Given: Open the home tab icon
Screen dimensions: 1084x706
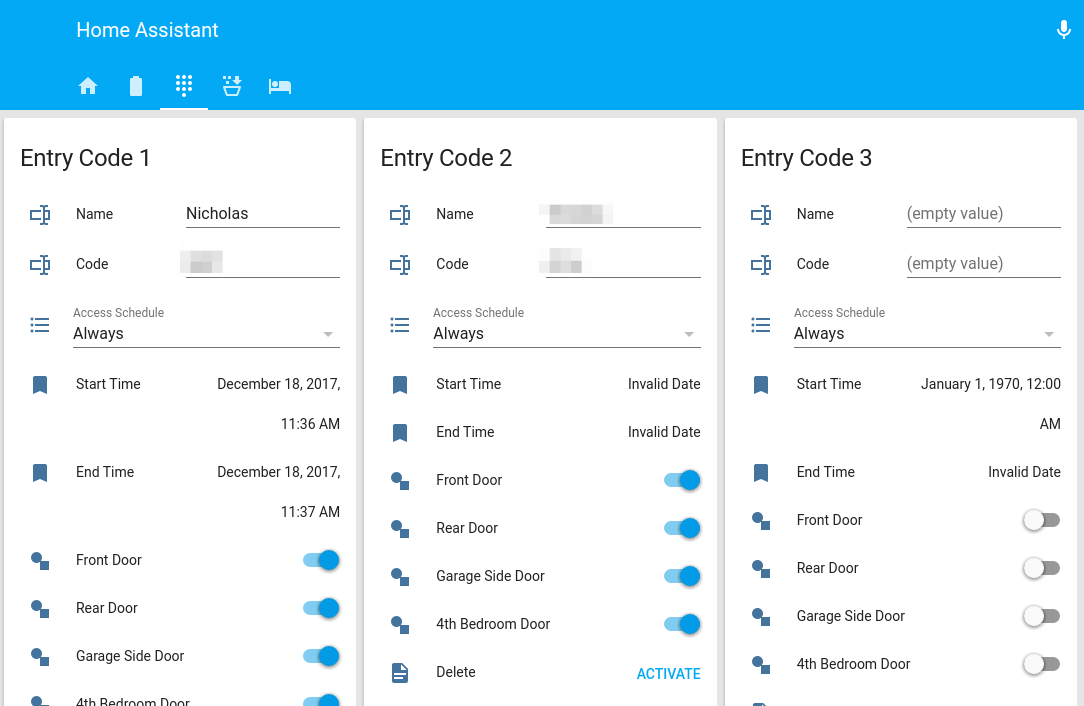Looking at the screenshot, I should [88, 86].
